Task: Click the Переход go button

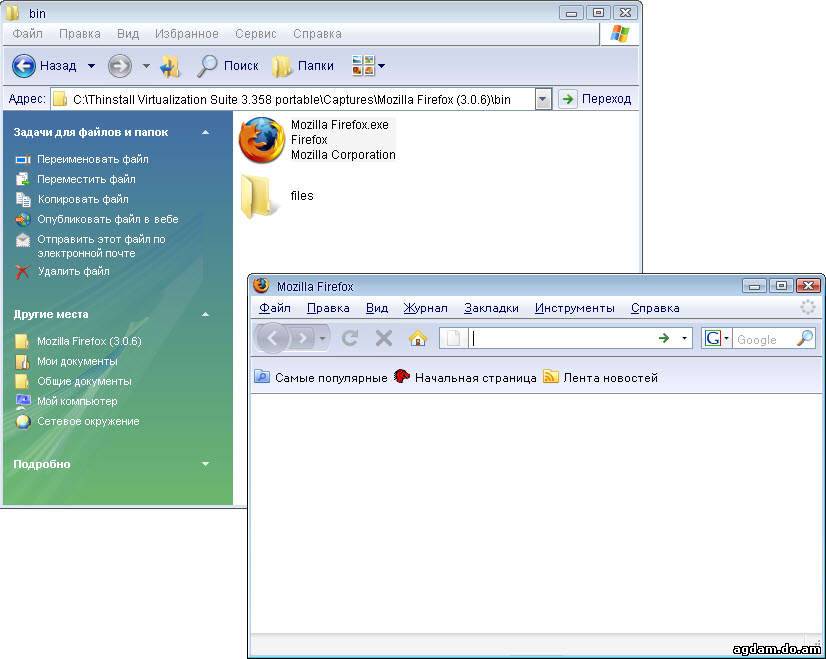Action: 595,99
